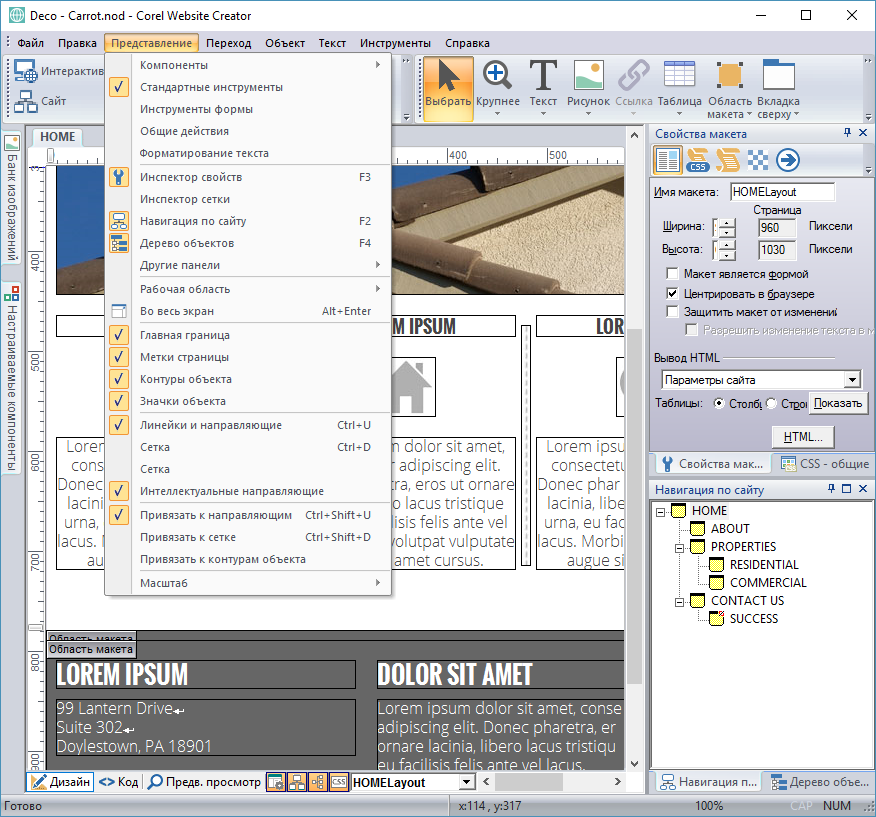Activate the Крупнее zoom tool
Viewport: 876px width, 817px height.
pos(497,87)
